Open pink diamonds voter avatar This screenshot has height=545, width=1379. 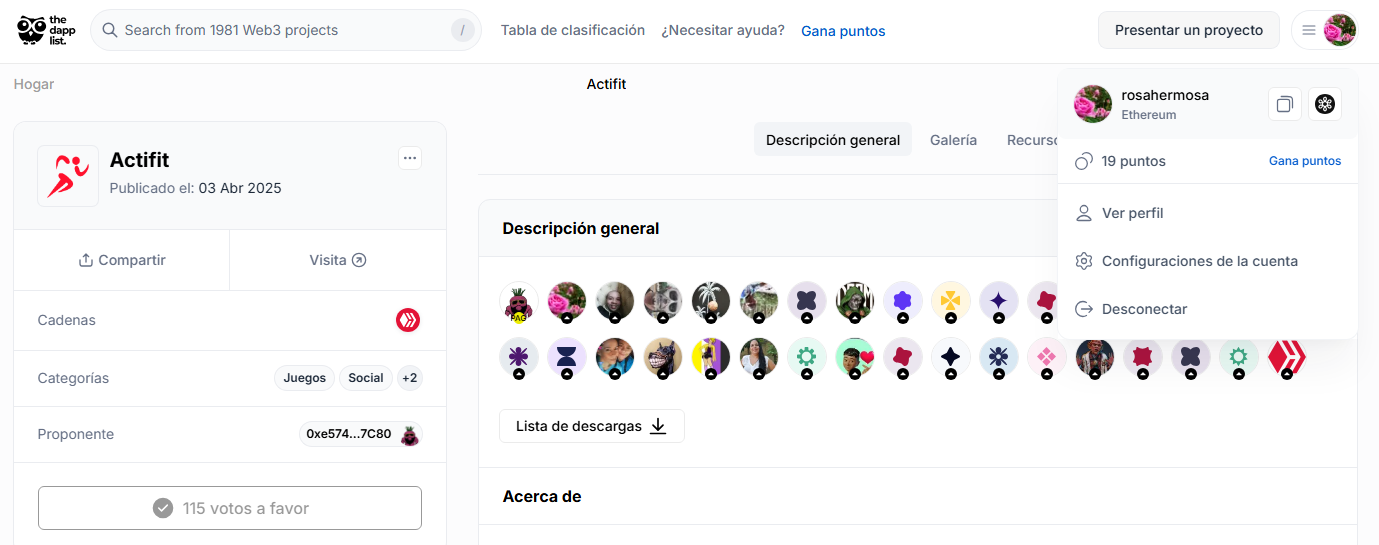click(1047, 357)
